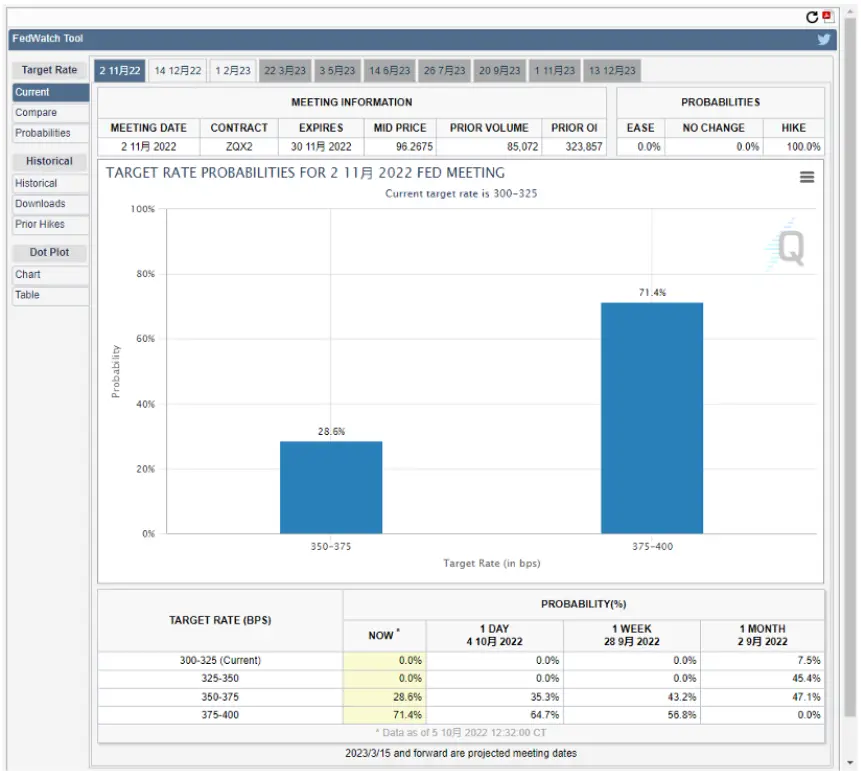Image resolution: width=861 pixels, height=771 pixels.
Task: Click the 325-350 target rate row label
Action: (220, 678)
